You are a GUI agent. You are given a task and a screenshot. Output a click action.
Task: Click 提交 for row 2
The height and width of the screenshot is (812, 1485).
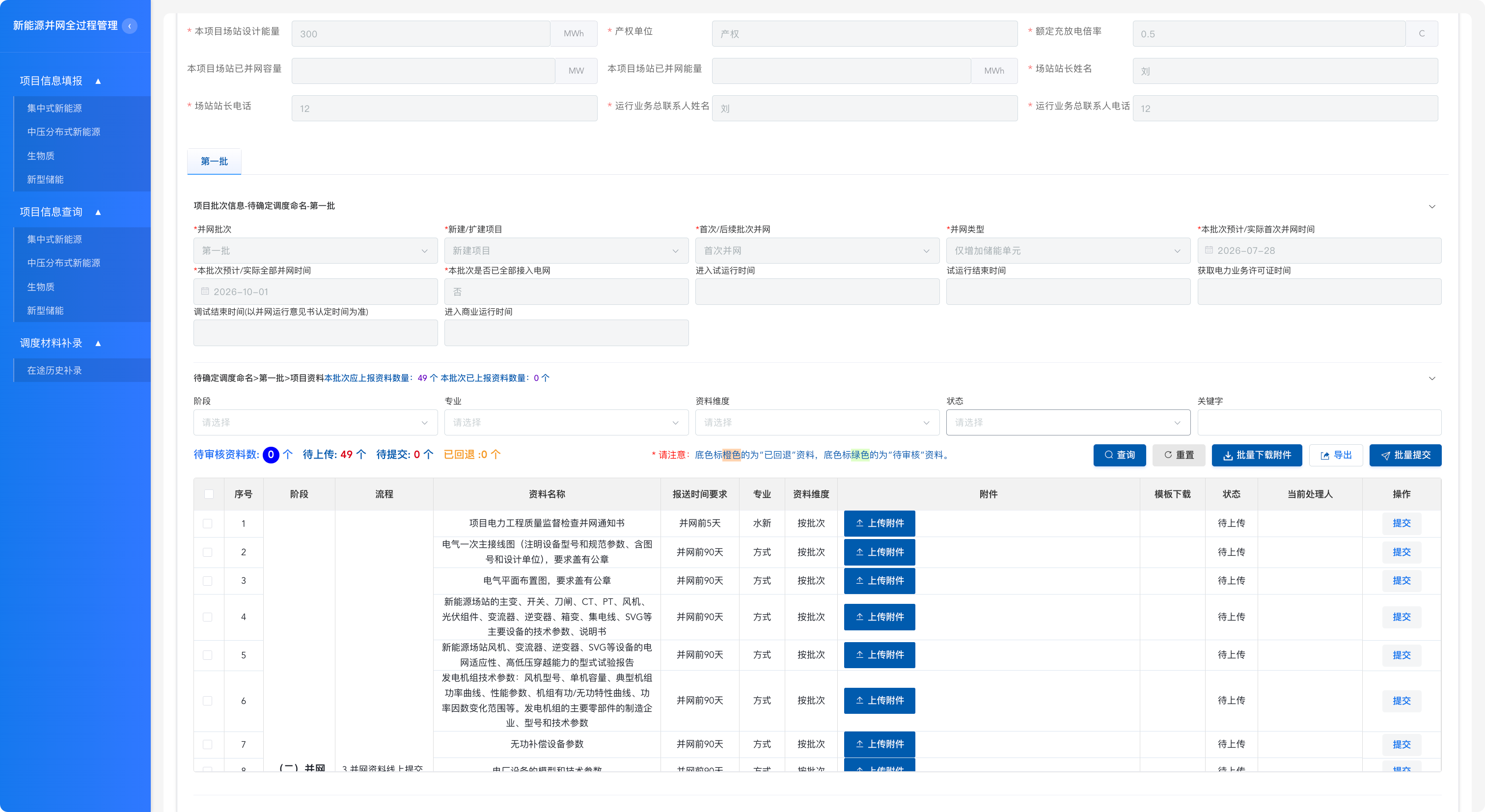[x=1402, y=552]
